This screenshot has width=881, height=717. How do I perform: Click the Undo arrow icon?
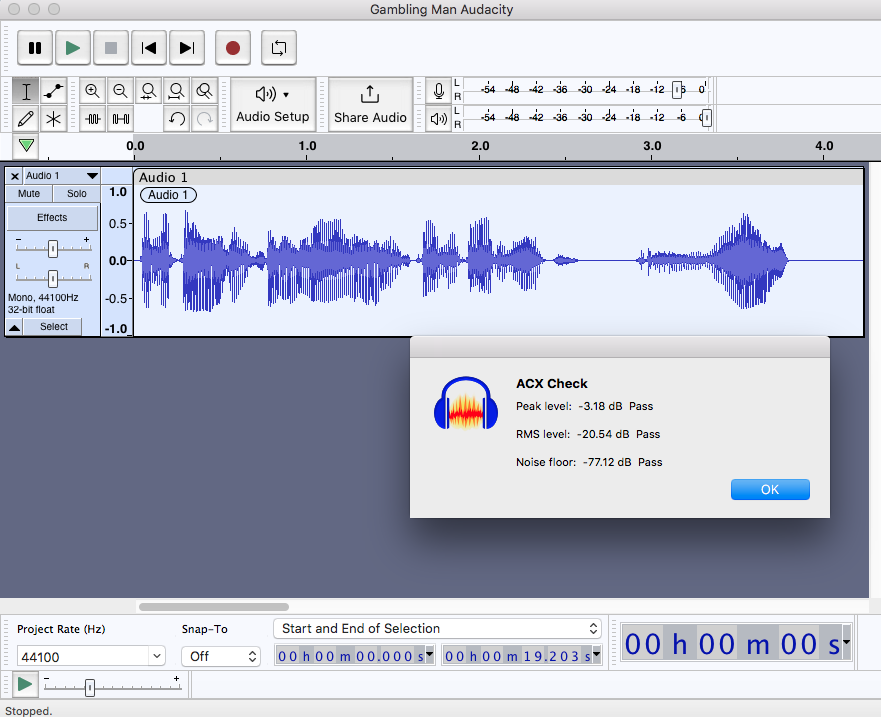point(176,119)
